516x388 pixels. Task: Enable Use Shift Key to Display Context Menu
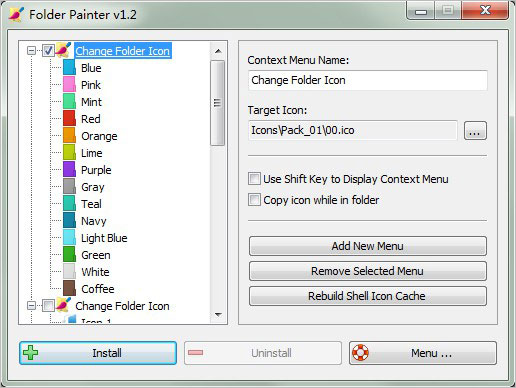click(x=254, y=179)
